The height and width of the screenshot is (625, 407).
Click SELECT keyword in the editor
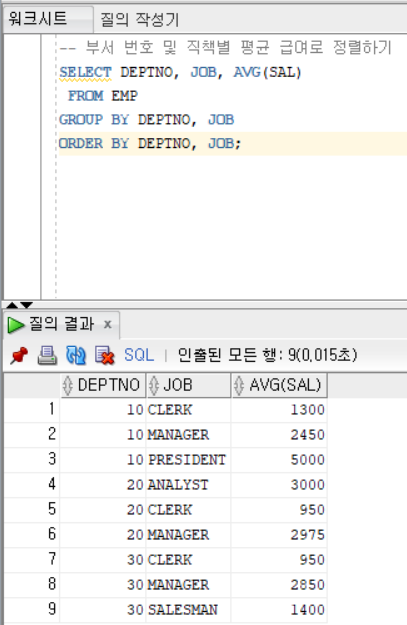(85, 73)
